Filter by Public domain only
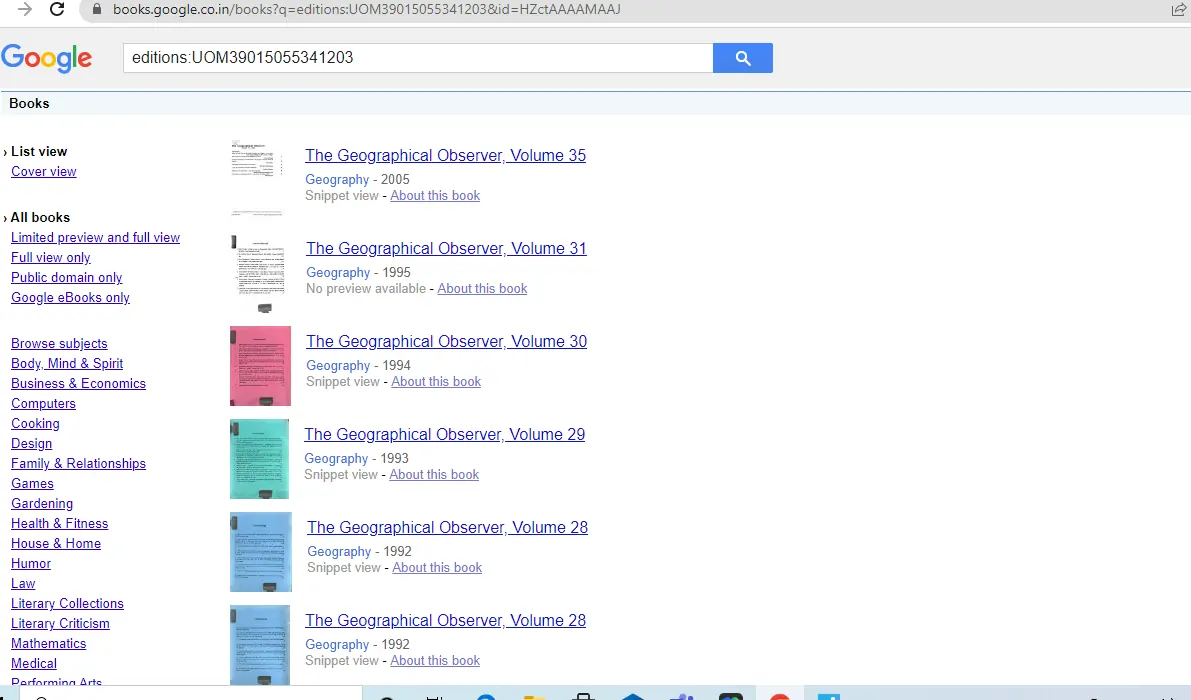The height and width of the screenshot is (700, 1191). click(x=66, y=278)
